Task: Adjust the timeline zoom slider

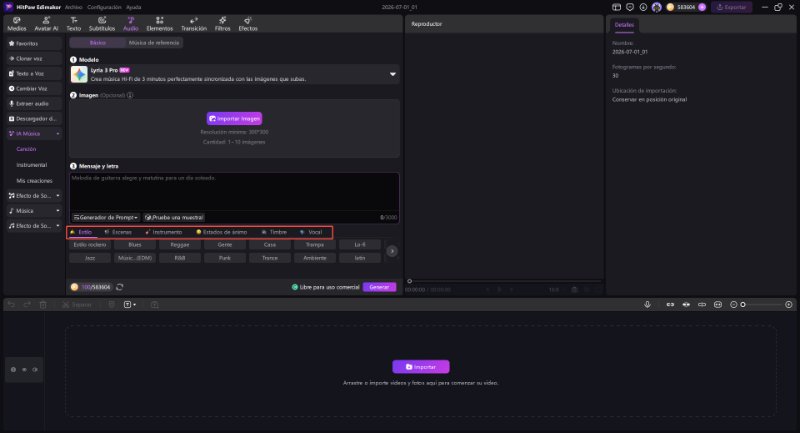Action: point(763,304)
